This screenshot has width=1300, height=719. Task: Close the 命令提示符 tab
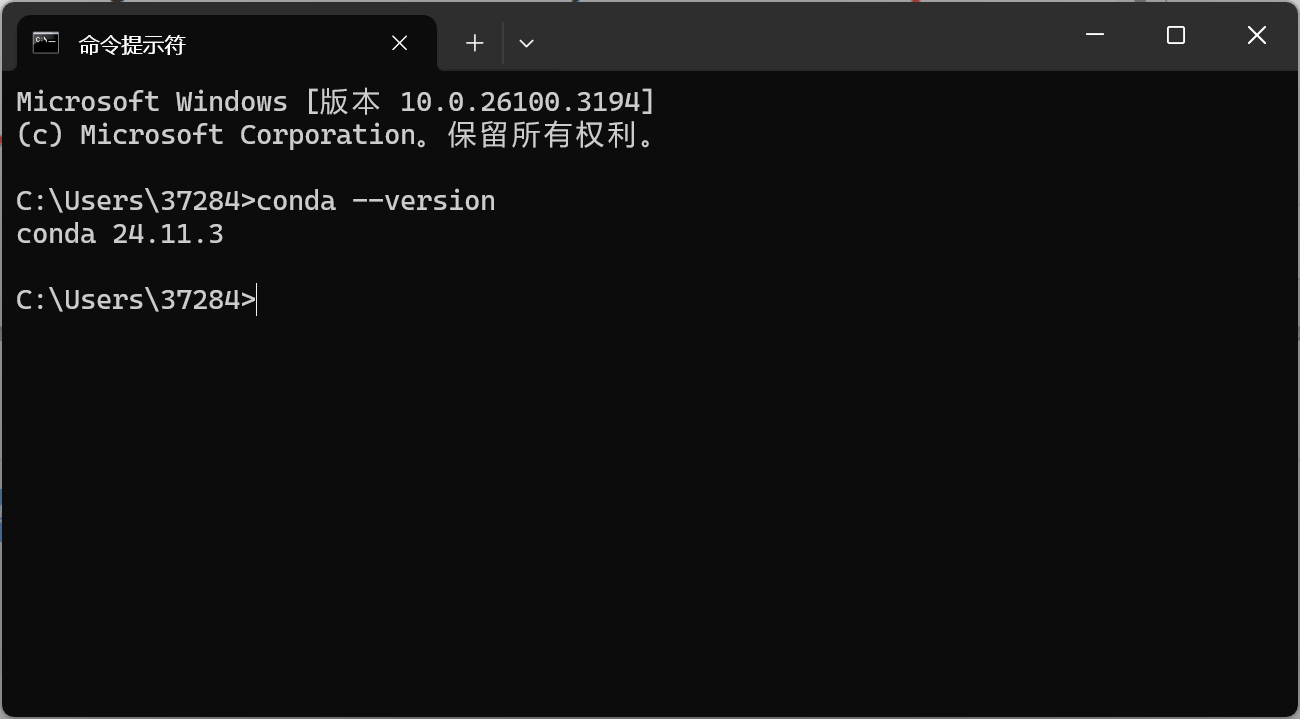[399, 43]
